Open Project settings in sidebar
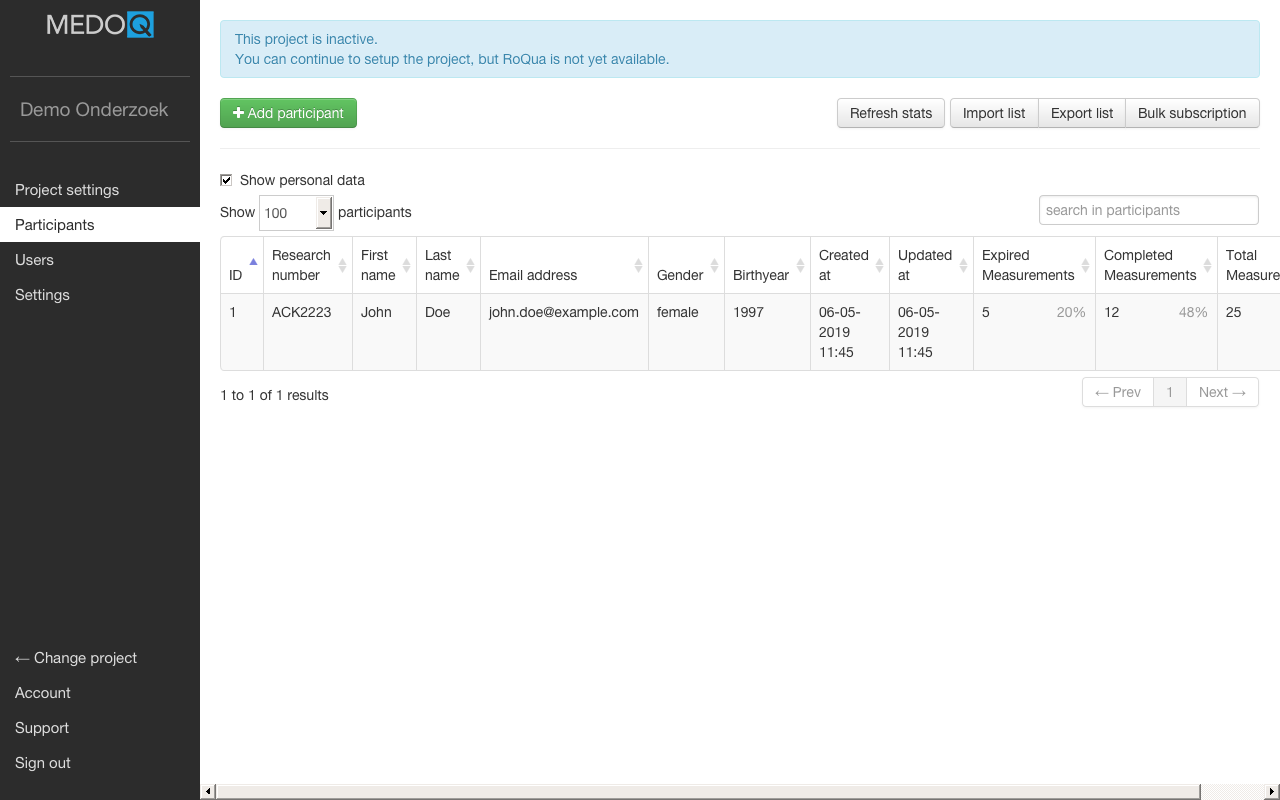 point(67,190)
